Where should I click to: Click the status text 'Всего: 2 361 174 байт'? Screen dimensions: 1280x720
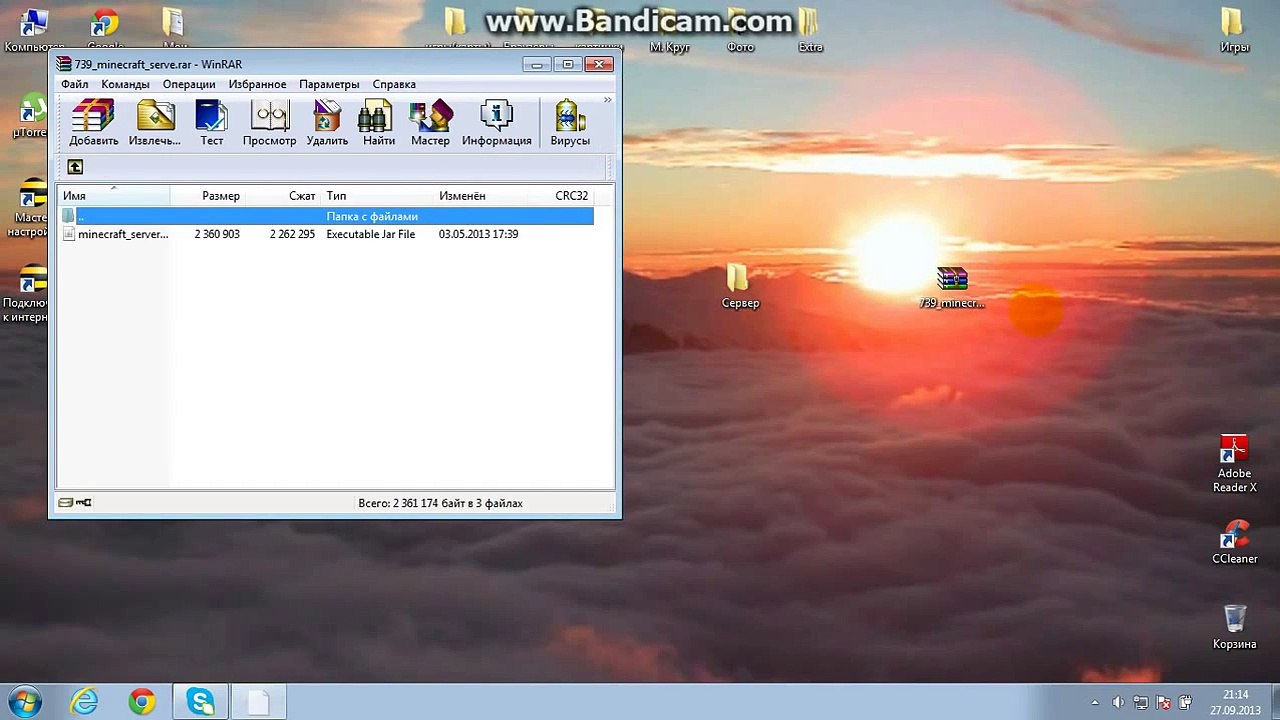tap(440, 503)
